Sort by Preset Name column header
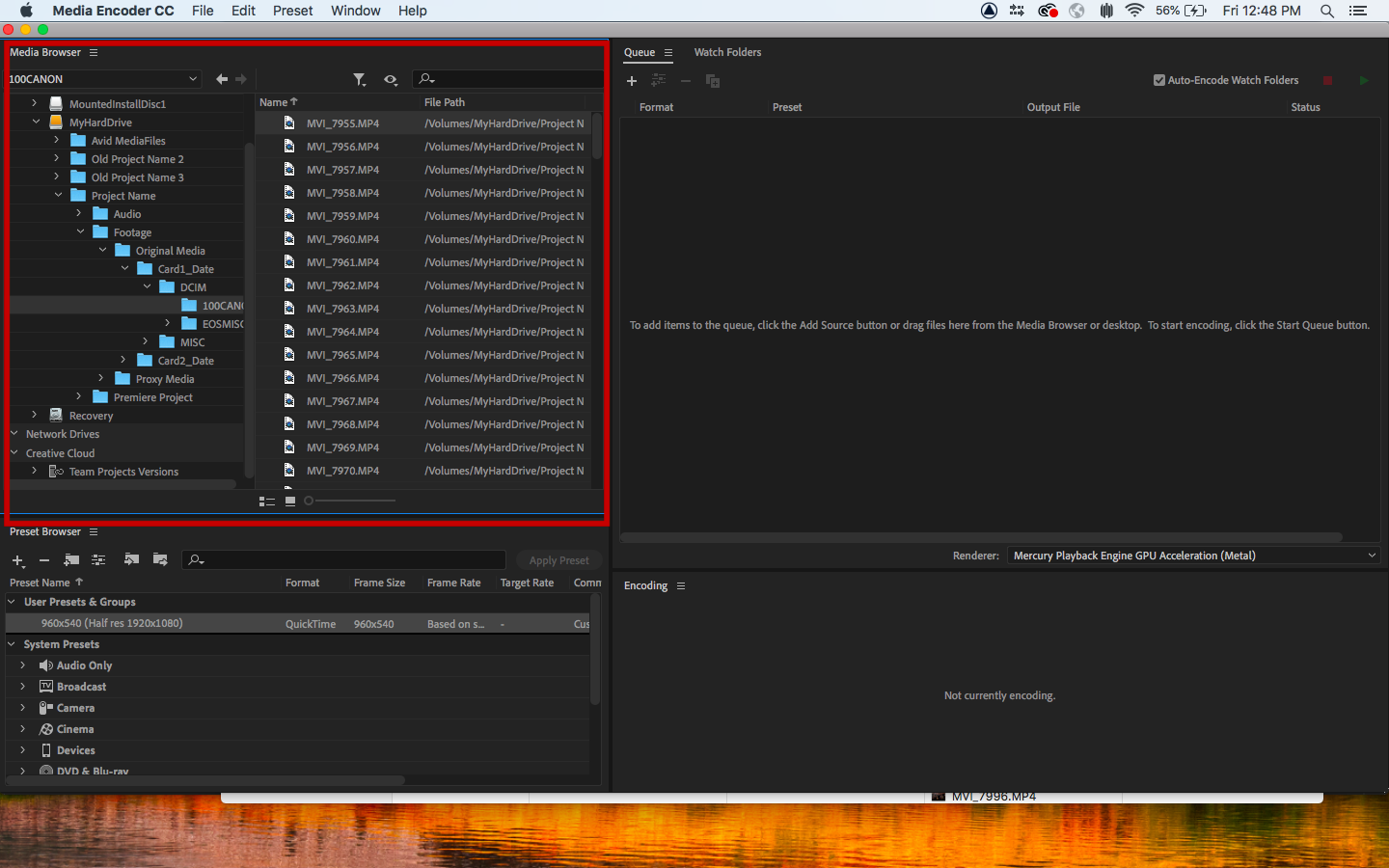Screen dimensions: 1389x868 click(x=40, y=583)
